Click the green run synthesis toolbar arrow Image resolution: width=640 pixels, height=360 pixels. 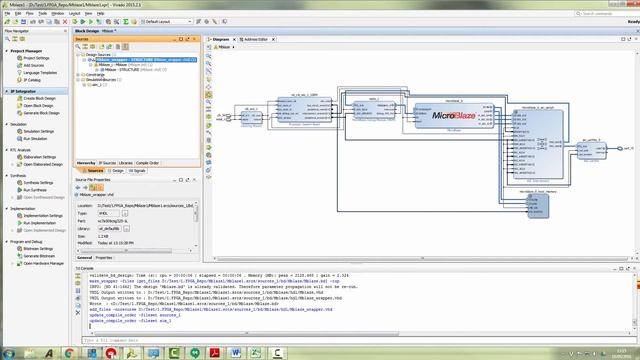pyautogui.click(x=83, y=22)
